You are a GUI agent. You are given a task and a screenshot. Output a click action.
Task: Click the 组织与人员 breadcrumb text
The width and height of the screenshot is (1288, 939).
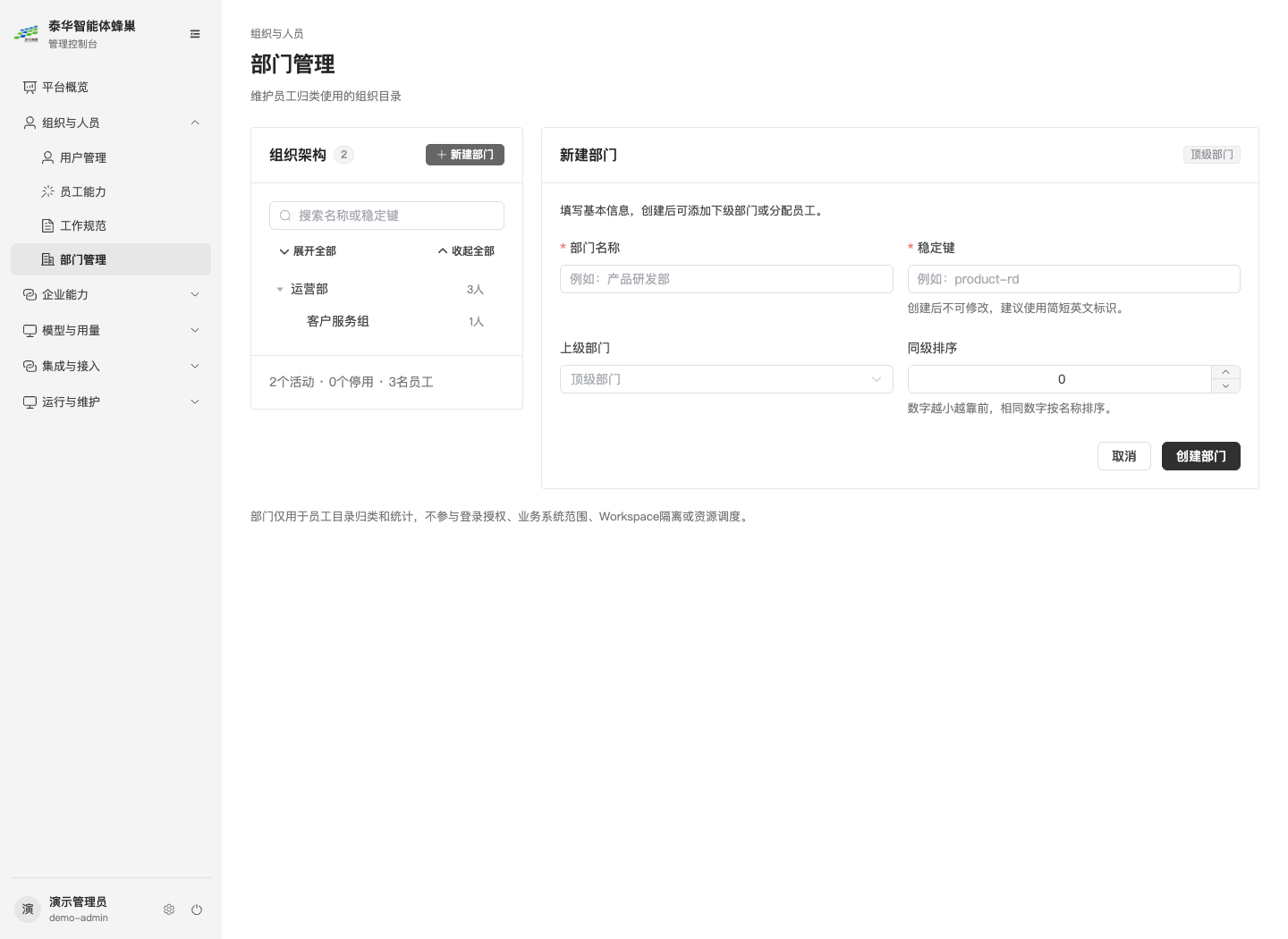click(x=277, y=33)
